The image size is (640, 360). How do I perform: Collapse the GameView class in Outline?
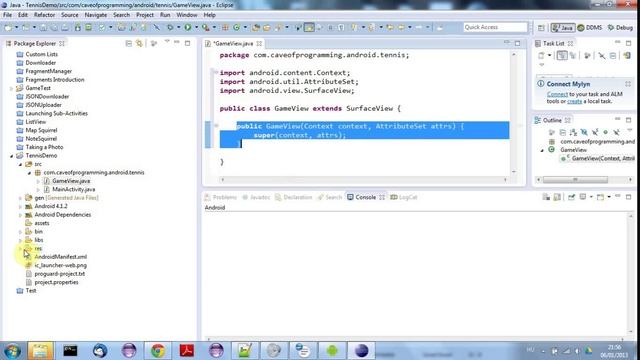click(x=542, y=150)
